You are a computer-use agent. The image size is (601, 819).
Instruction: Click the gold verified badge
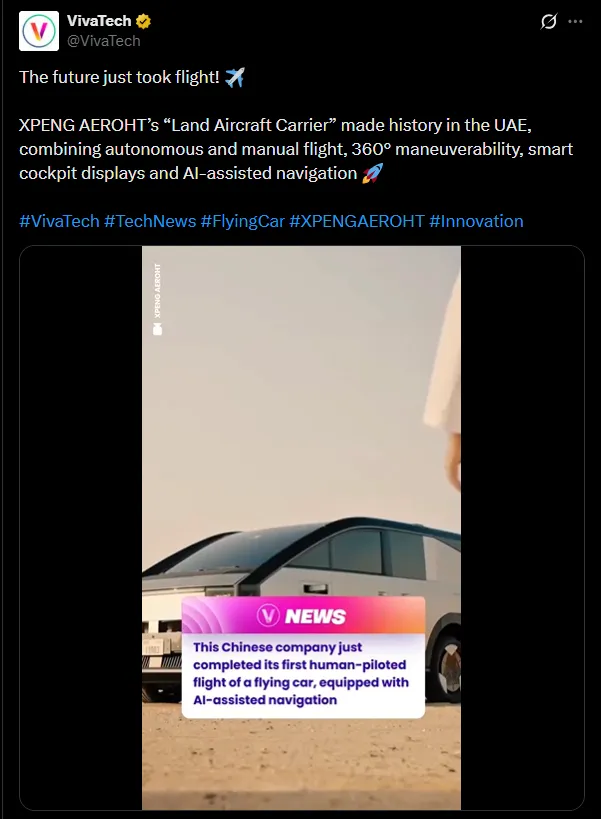(144, 21)
